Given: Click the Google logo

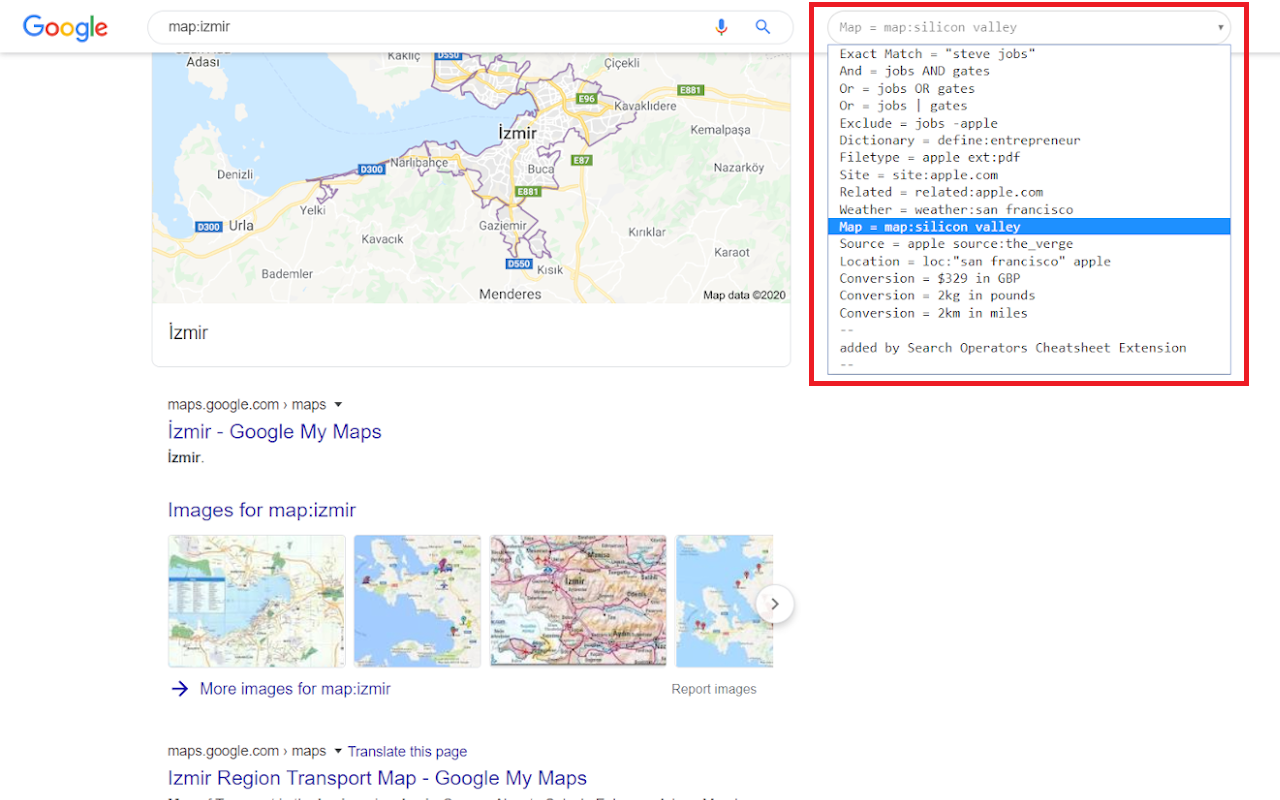Looking at the screenshot, I should click(x=65, y=28).
